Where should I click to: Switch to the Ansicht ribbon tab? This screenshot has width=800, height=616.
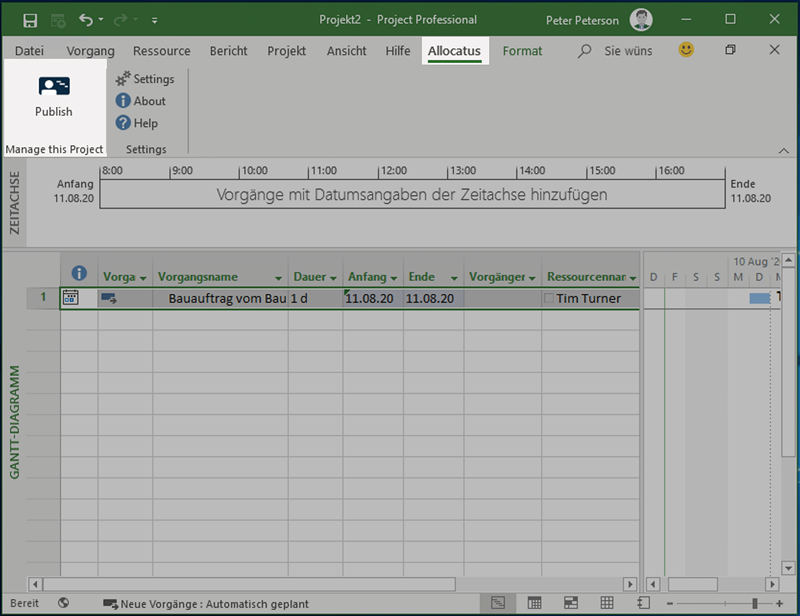pos(346,51)
